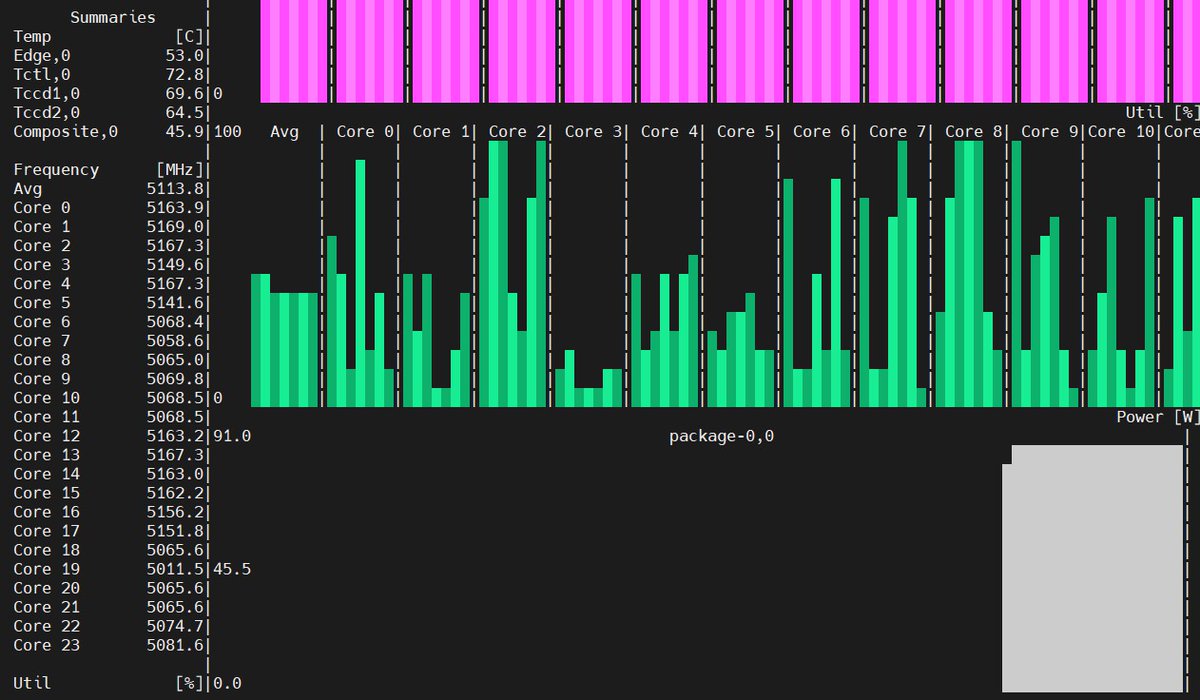This screenshot has height=700, width=1200.
Task: Click the "Power [W]" graph title
Action: click(x=1157, y=416)
